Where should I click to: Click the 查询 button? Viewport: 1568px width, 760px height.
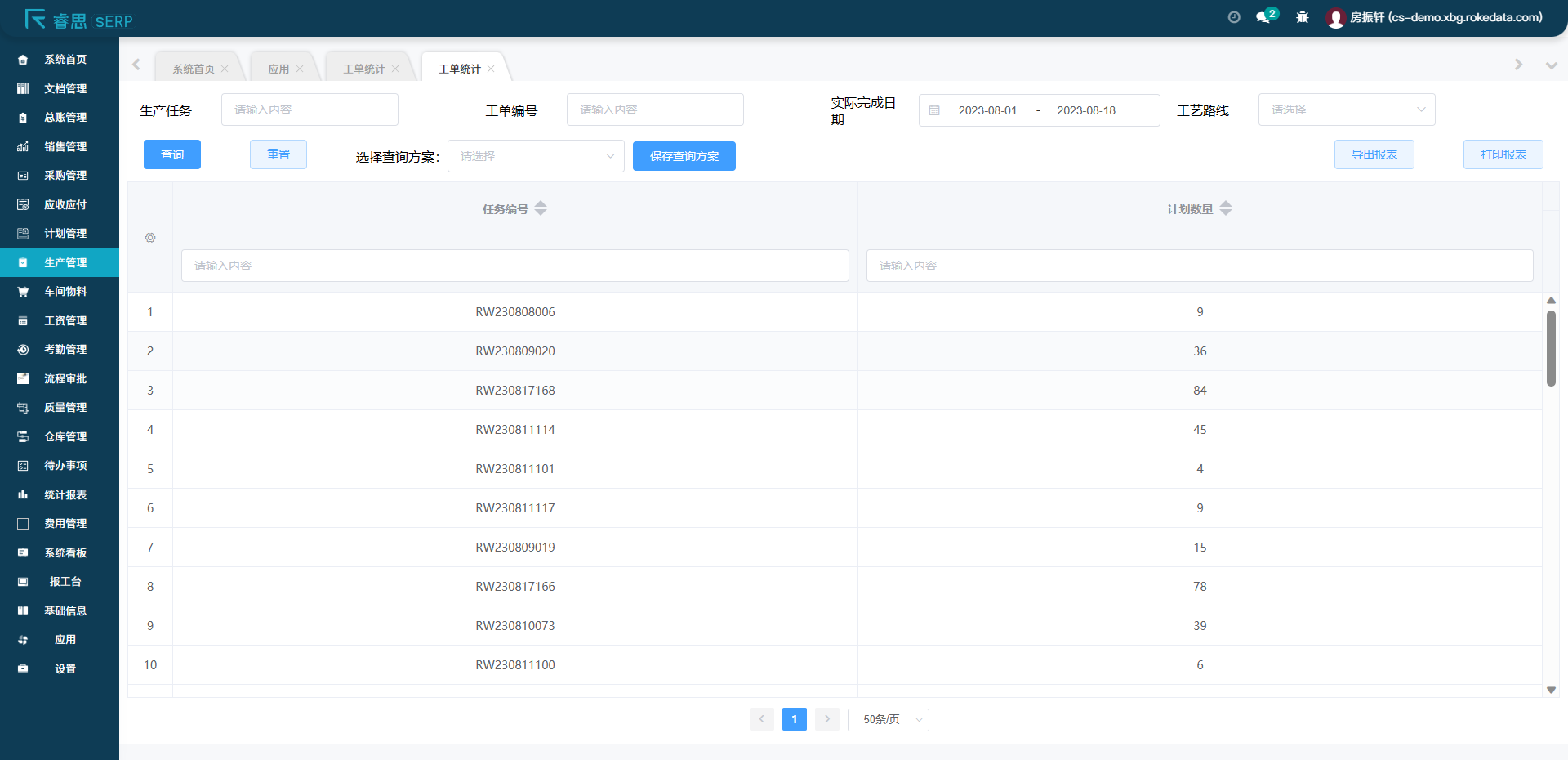point(172,154)
